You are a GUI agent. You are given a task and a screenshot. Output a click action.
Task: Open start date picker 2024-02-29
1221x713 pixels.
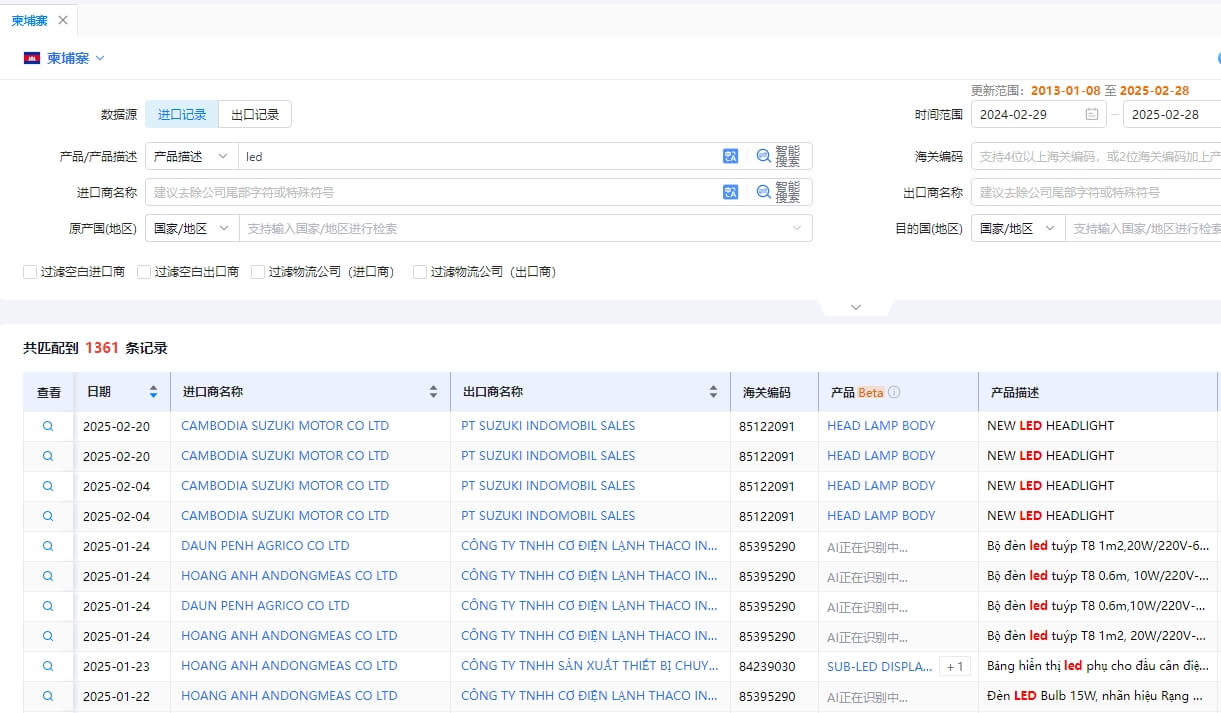pyautogui.click(x=1039, y=114)
